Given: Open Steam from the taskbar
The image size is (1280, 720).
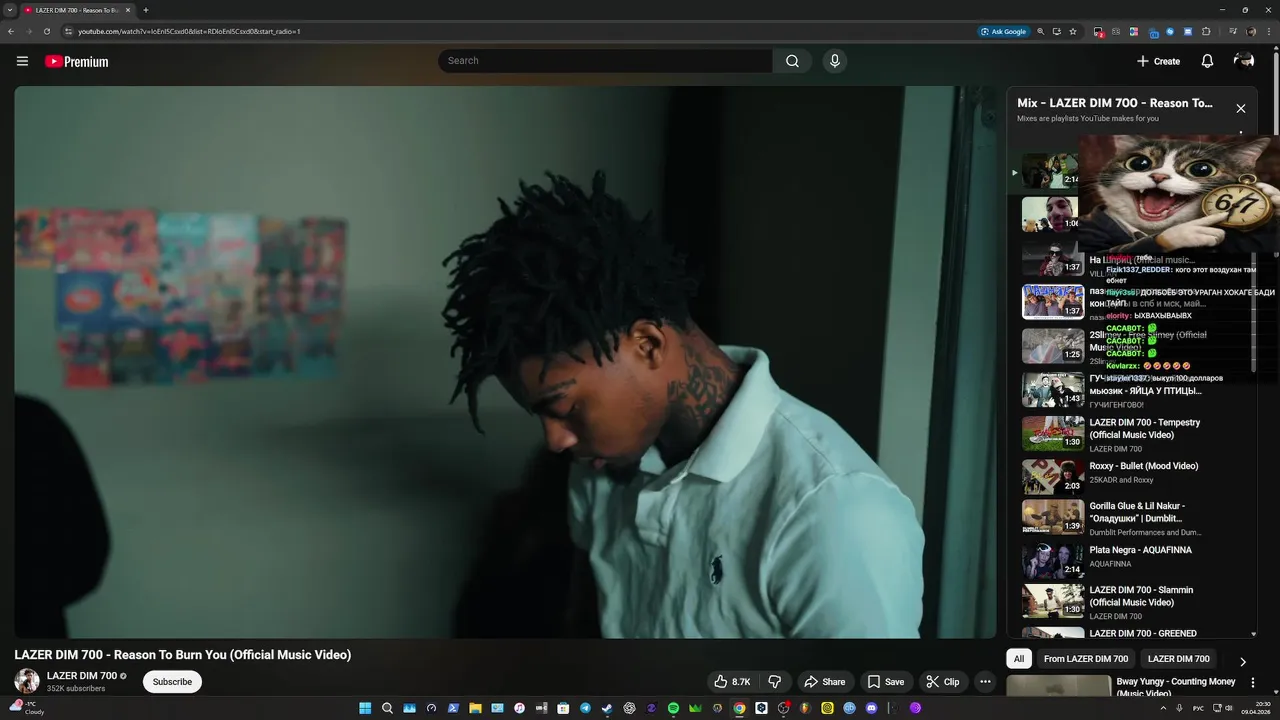Looking at the screenshot, I should [607, 708].
